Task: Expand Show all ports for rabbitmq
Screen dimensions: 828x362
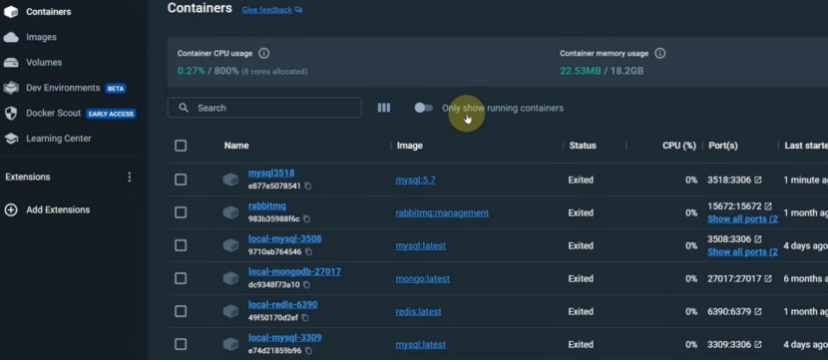Action: [742, 219]
